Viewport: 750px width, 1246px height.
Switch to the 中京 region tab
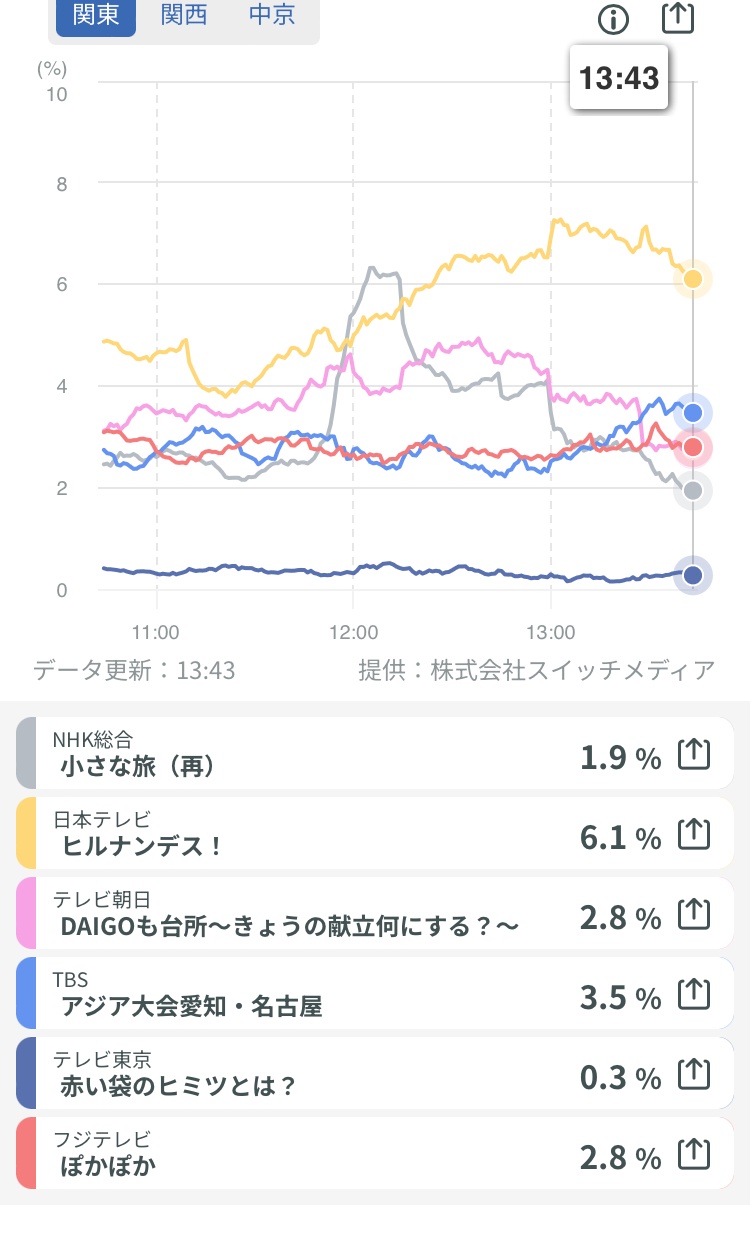pos(271,16)
